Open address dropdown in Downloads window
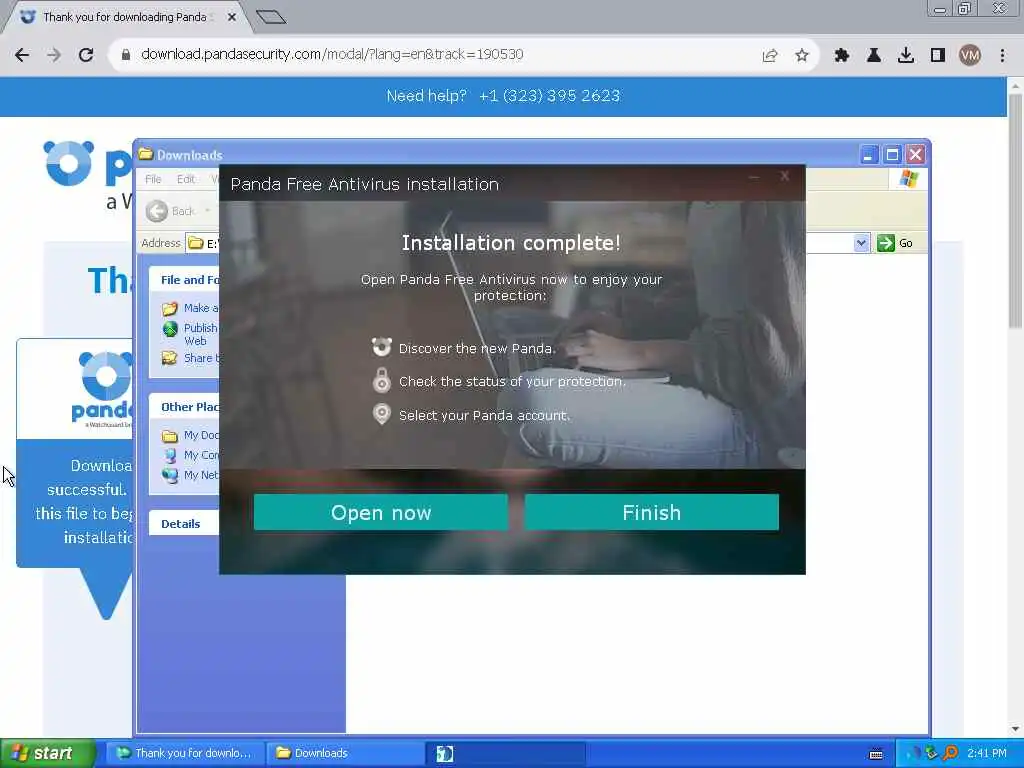The width and height of the screenshot is (1024, 768). point(861,243)
